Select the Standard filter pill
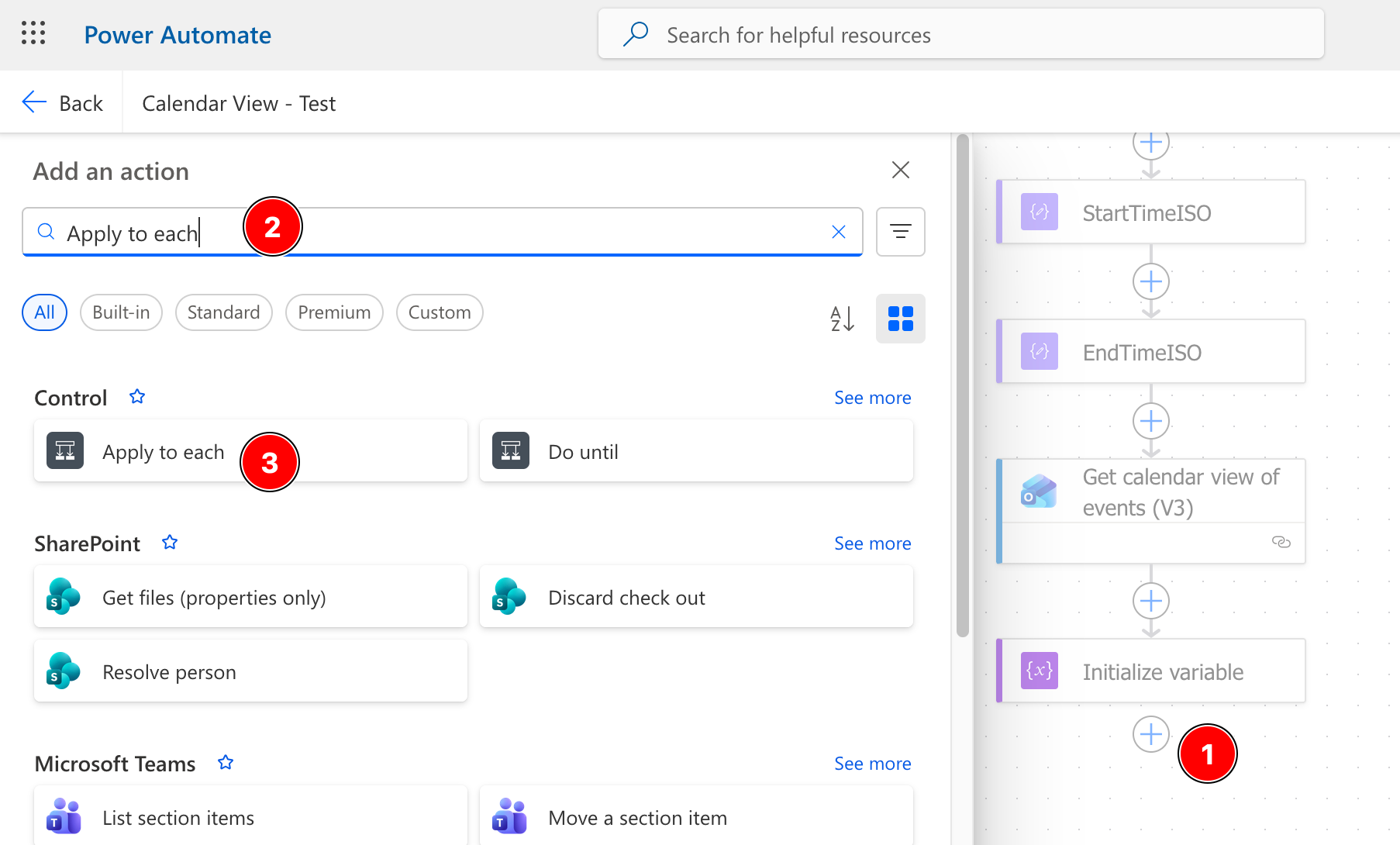 pyautogui.click(x=223, y=312)
